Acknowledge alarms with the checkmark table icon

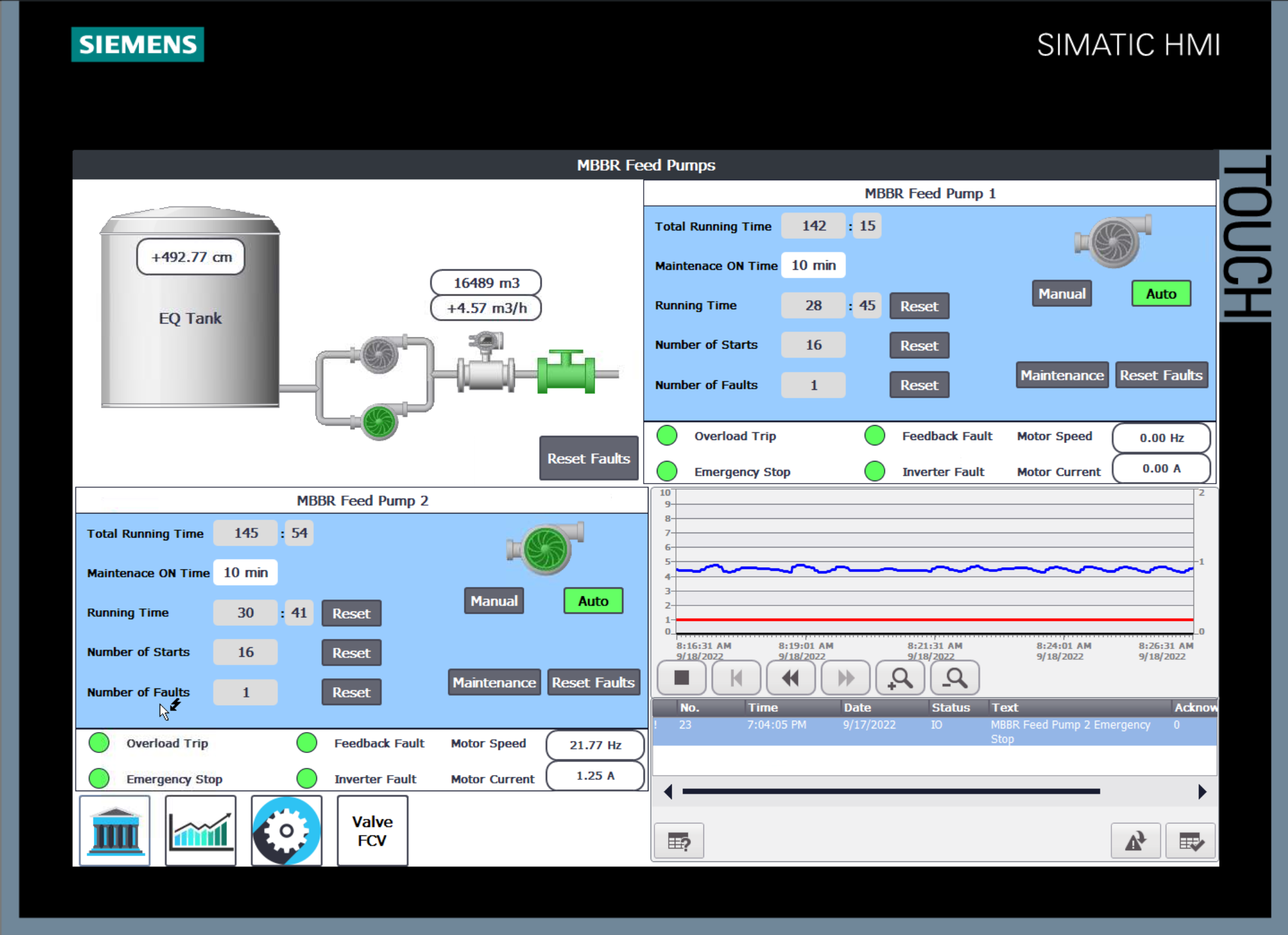click(1190, 841)
